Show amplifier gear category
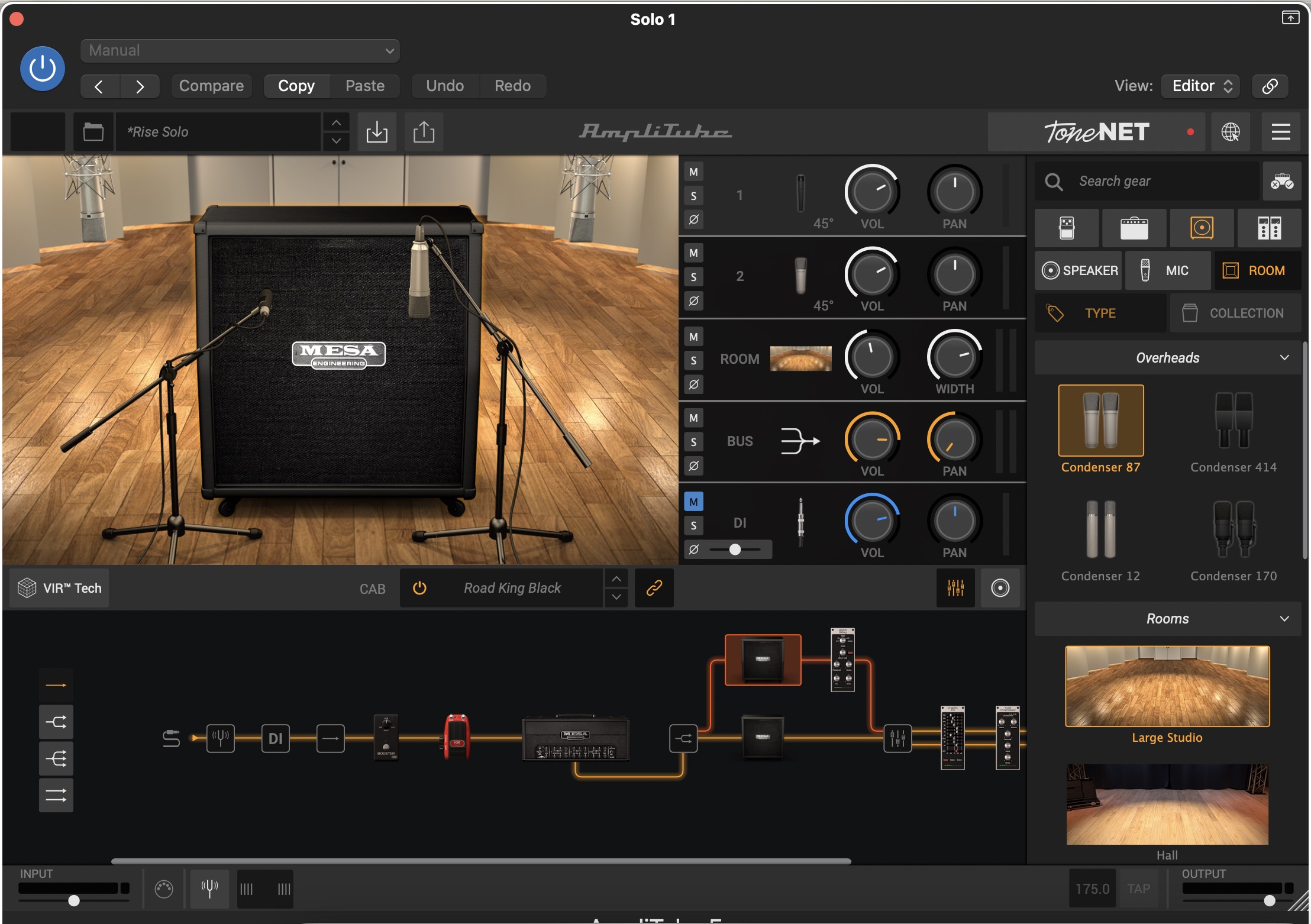Screen dimensions: 1311x924 (x=1134, y=228)
